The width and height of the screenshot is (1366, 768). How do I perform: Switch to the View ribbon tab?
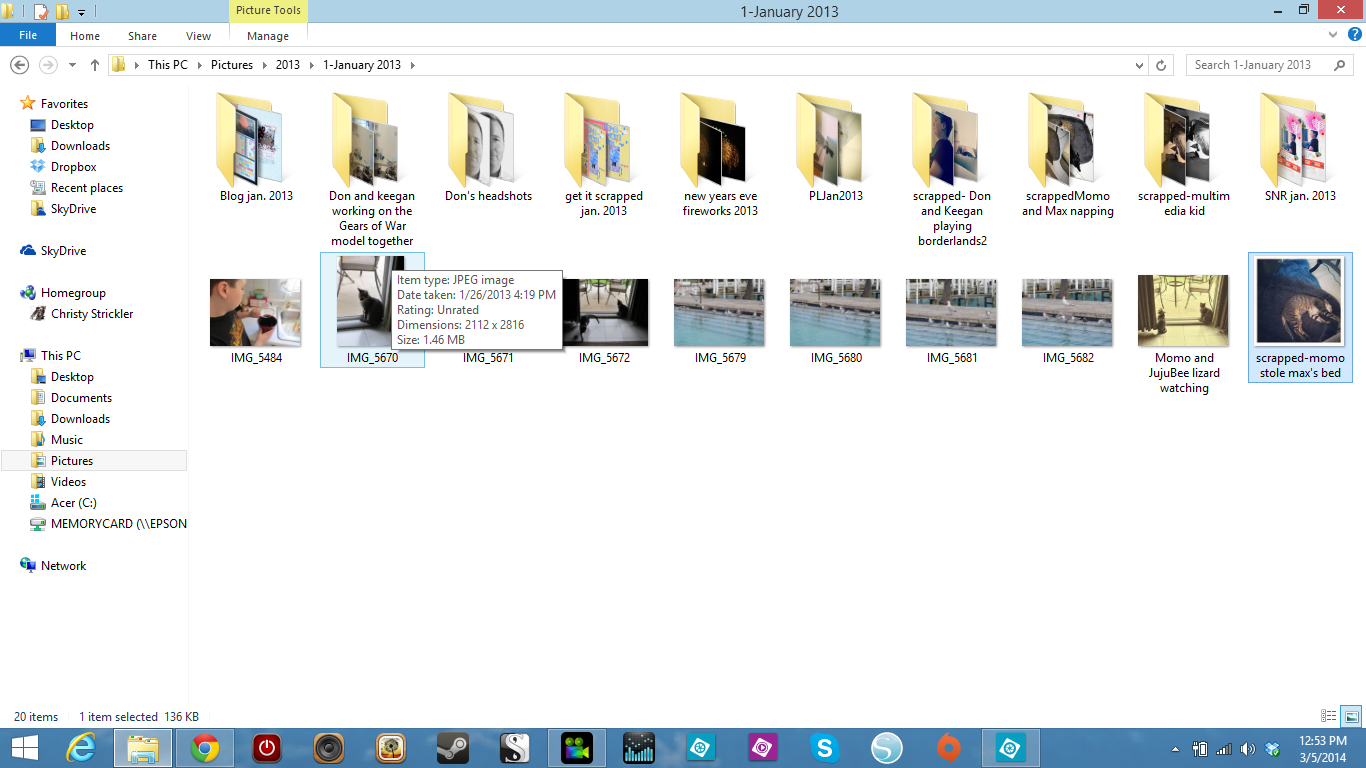point(198,35)
